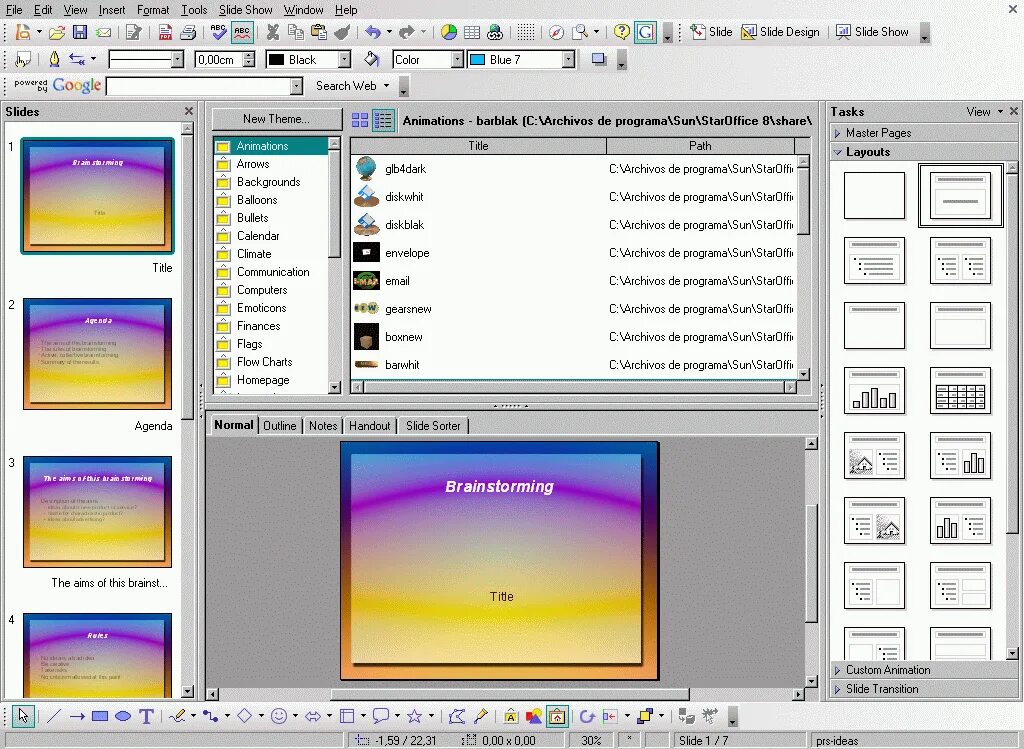The image size is (1024, 749).
Task: Switch to the Slide Sorter tab
Action: (x=433, y=426)
